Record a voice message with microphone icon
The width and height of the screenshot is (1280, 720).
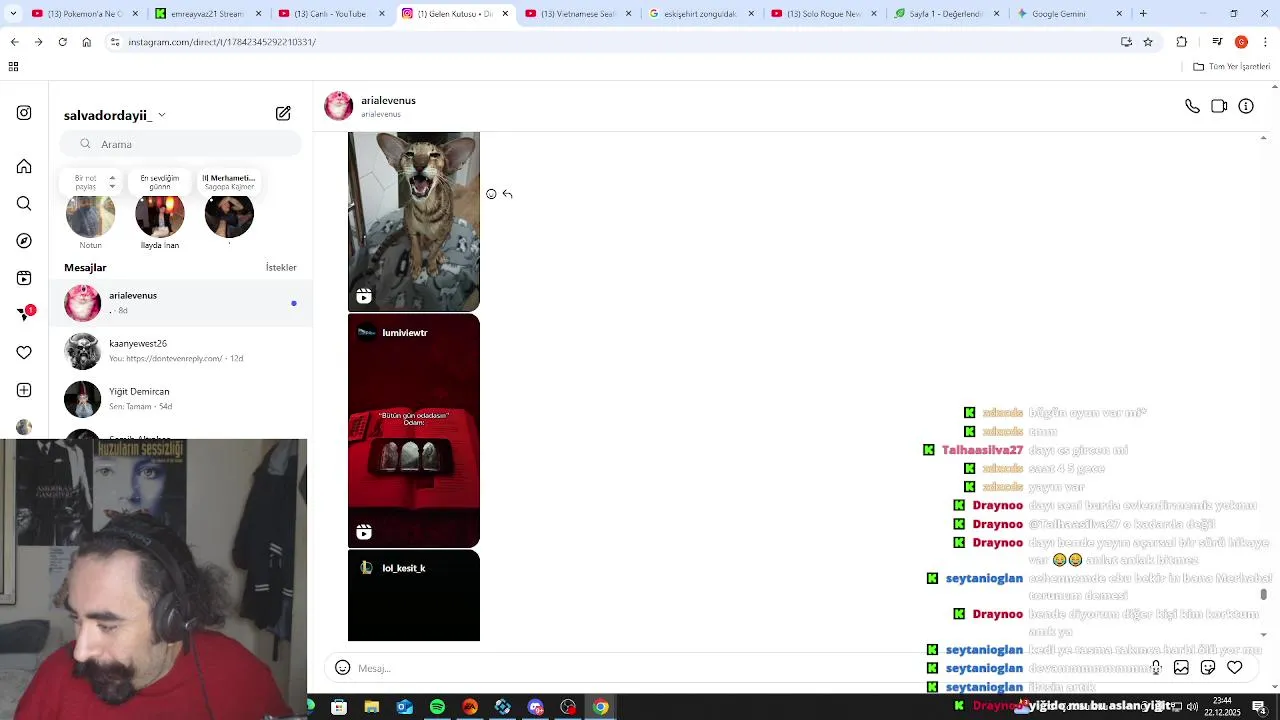tap(1156, 667)
